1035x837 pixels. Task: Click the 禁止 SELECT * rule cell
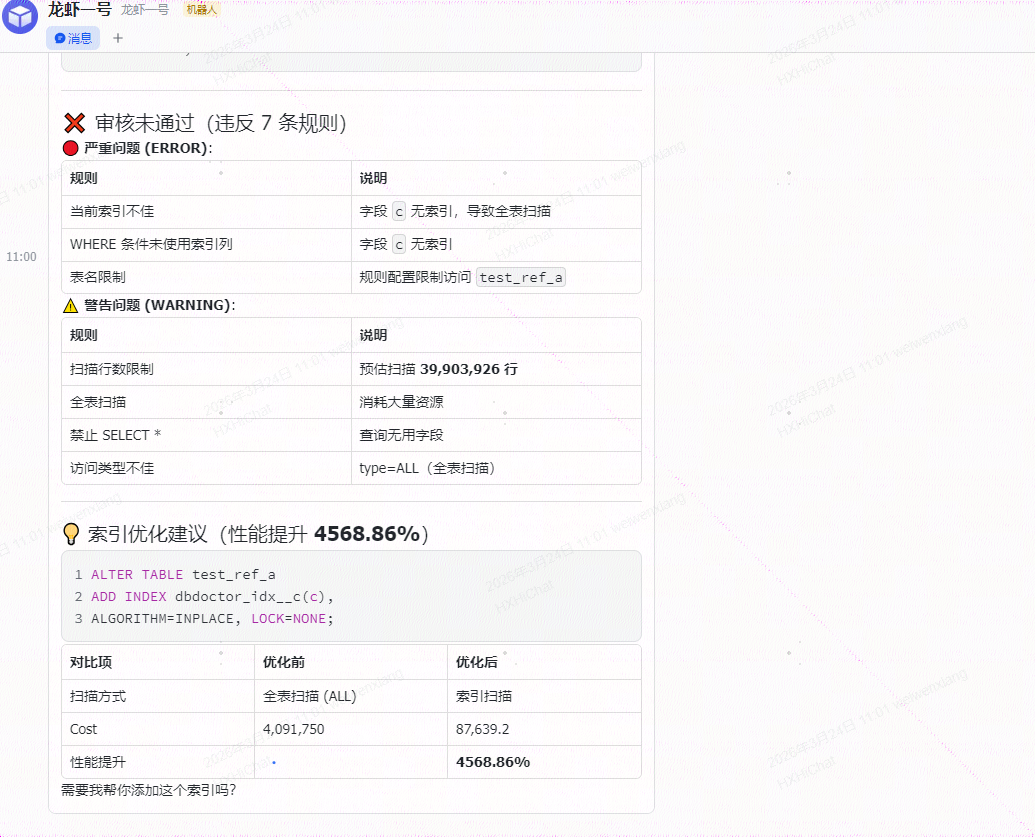tap(206, 435)
